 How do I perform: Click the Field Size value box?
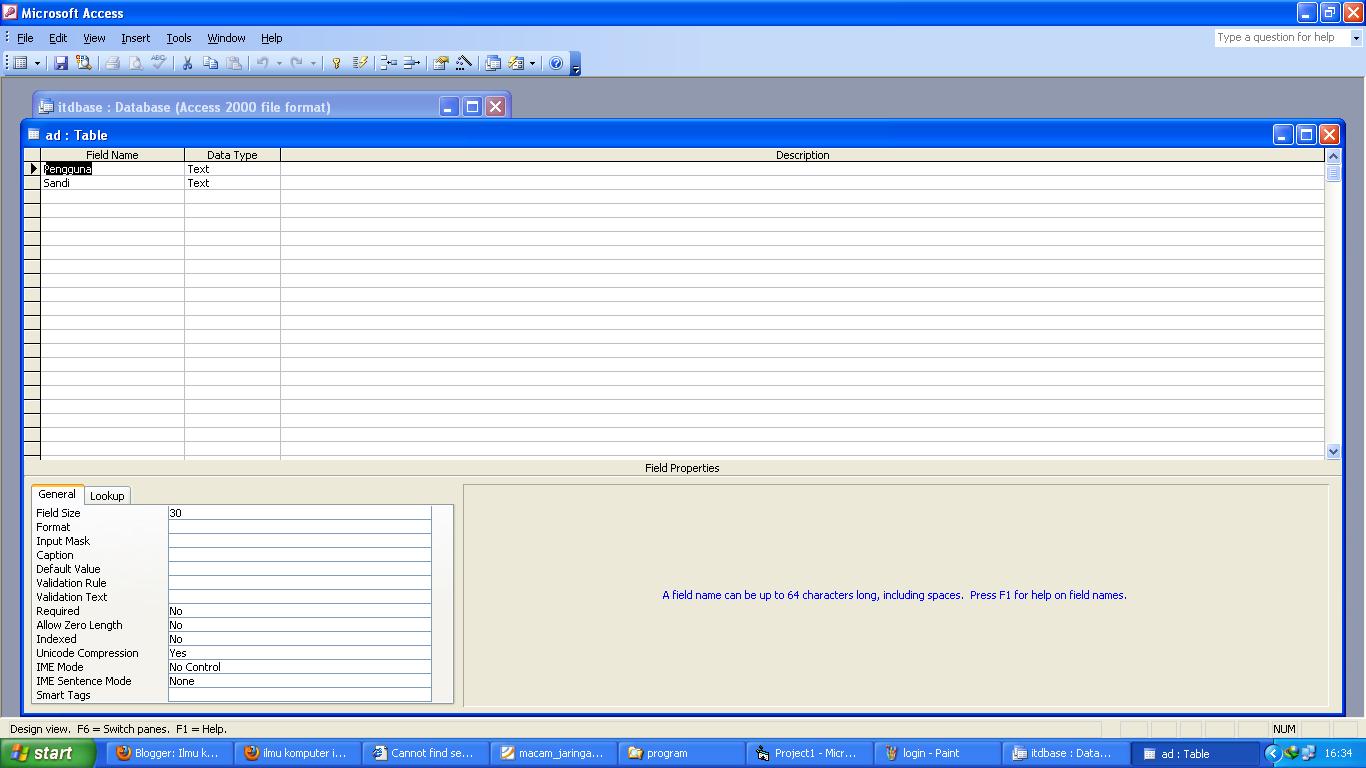[x=300, y=513]
